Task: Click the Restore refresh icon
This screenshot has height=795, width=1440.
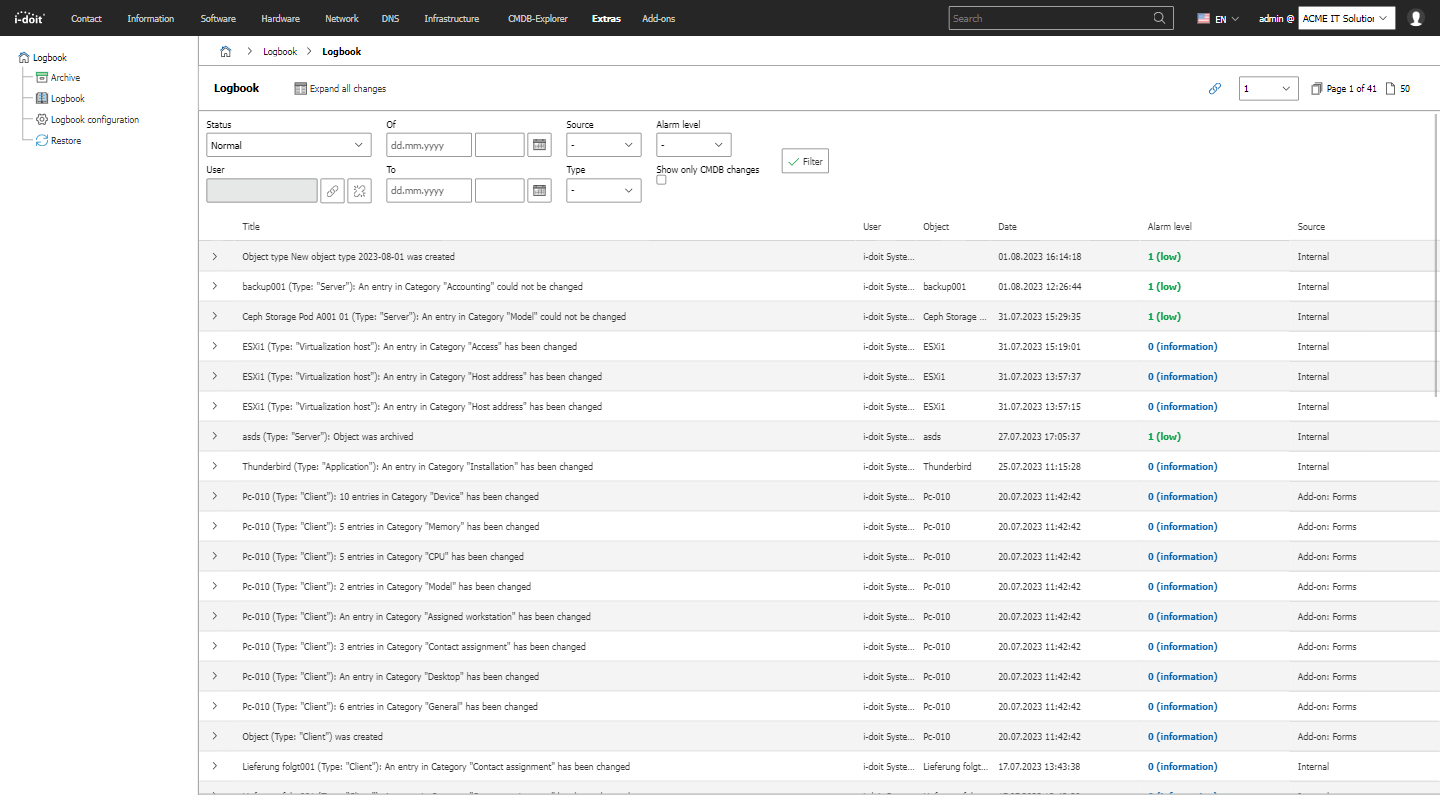Action: pos(42,141)
